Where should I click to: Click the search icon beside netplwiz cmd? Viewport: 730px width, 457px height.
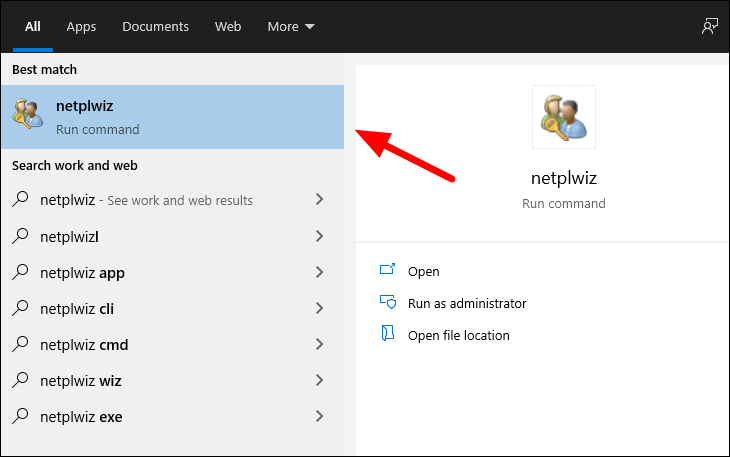click(x=20, y=344)
